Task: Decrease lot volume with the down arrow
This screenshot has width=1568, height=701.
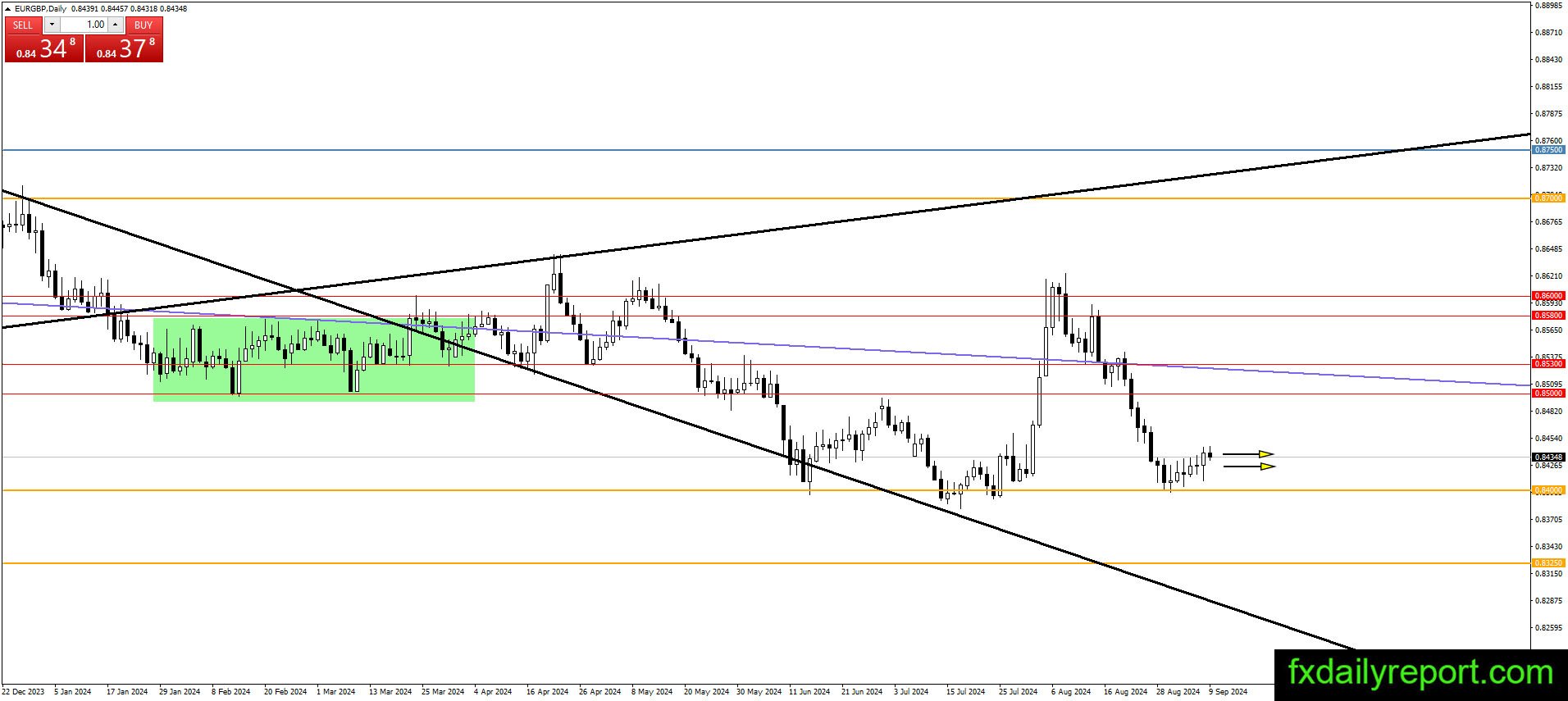Action: (51, 25)
